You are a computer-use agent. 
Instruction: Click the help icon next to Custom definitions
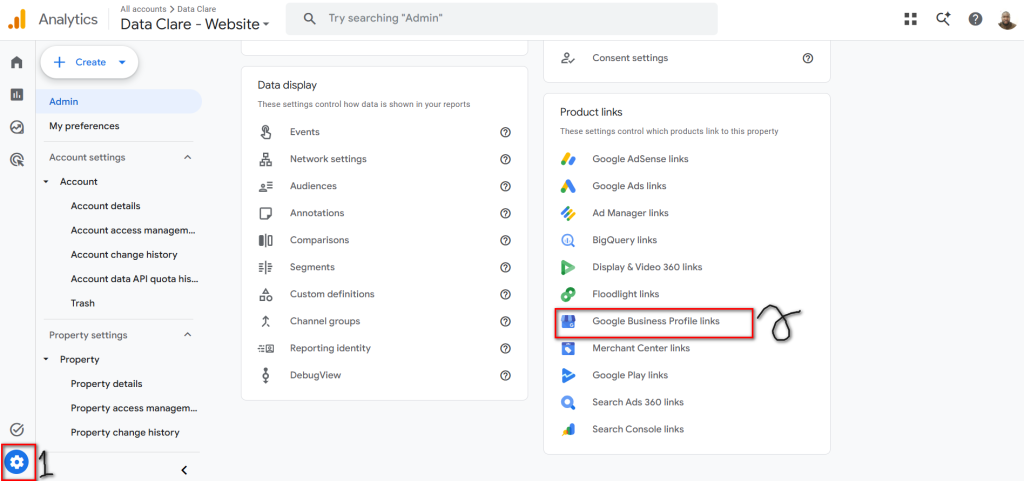tap(505, 294)
